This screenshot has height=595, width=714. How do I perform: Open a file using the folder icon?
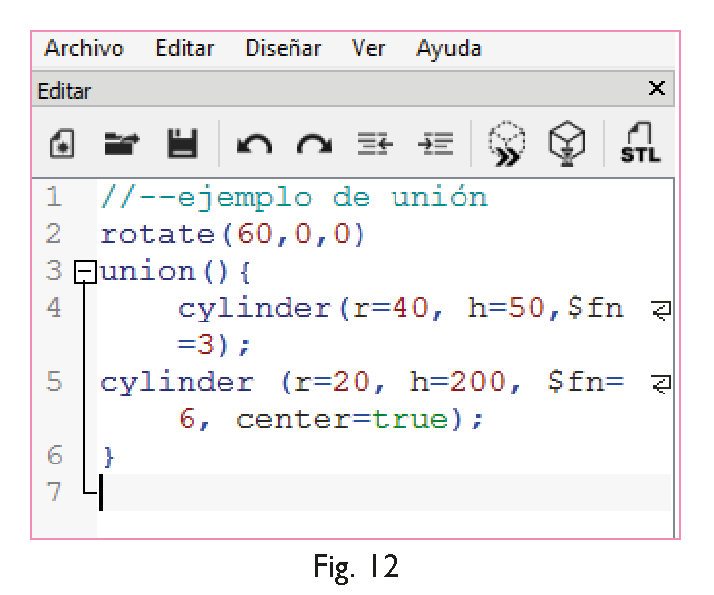122,145
